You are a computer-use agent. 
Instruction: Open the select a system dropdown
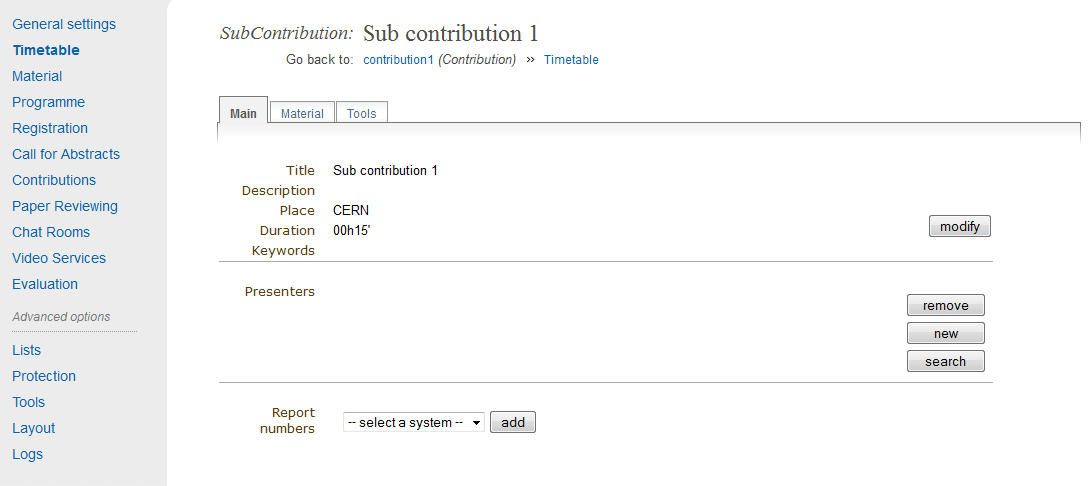pos(414,423)
